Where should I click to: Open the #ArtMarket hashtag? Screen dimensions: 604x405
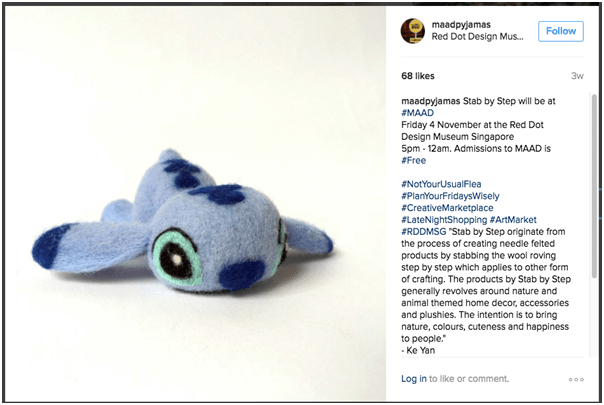click(x=513, y=220)
